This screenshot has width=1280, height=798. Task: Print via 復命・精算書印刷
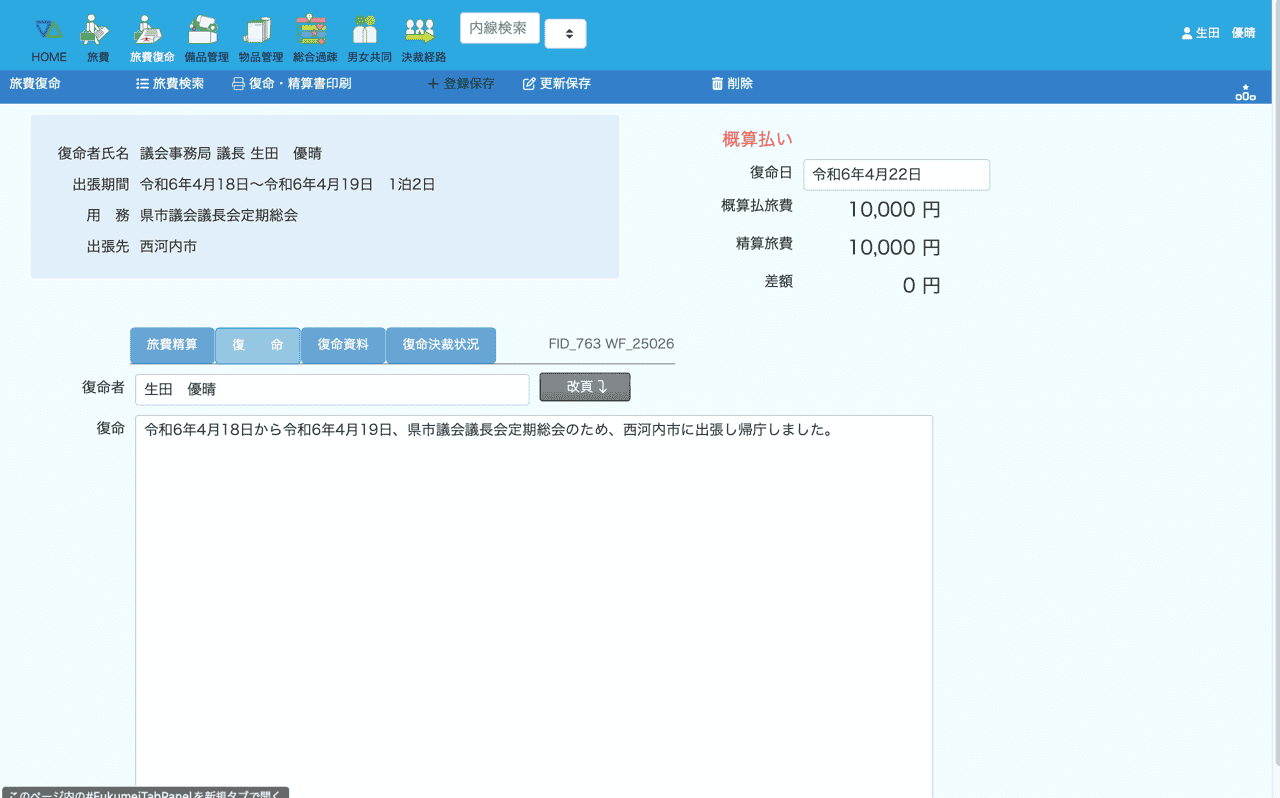pyautogui.click(x=291, y=84)
